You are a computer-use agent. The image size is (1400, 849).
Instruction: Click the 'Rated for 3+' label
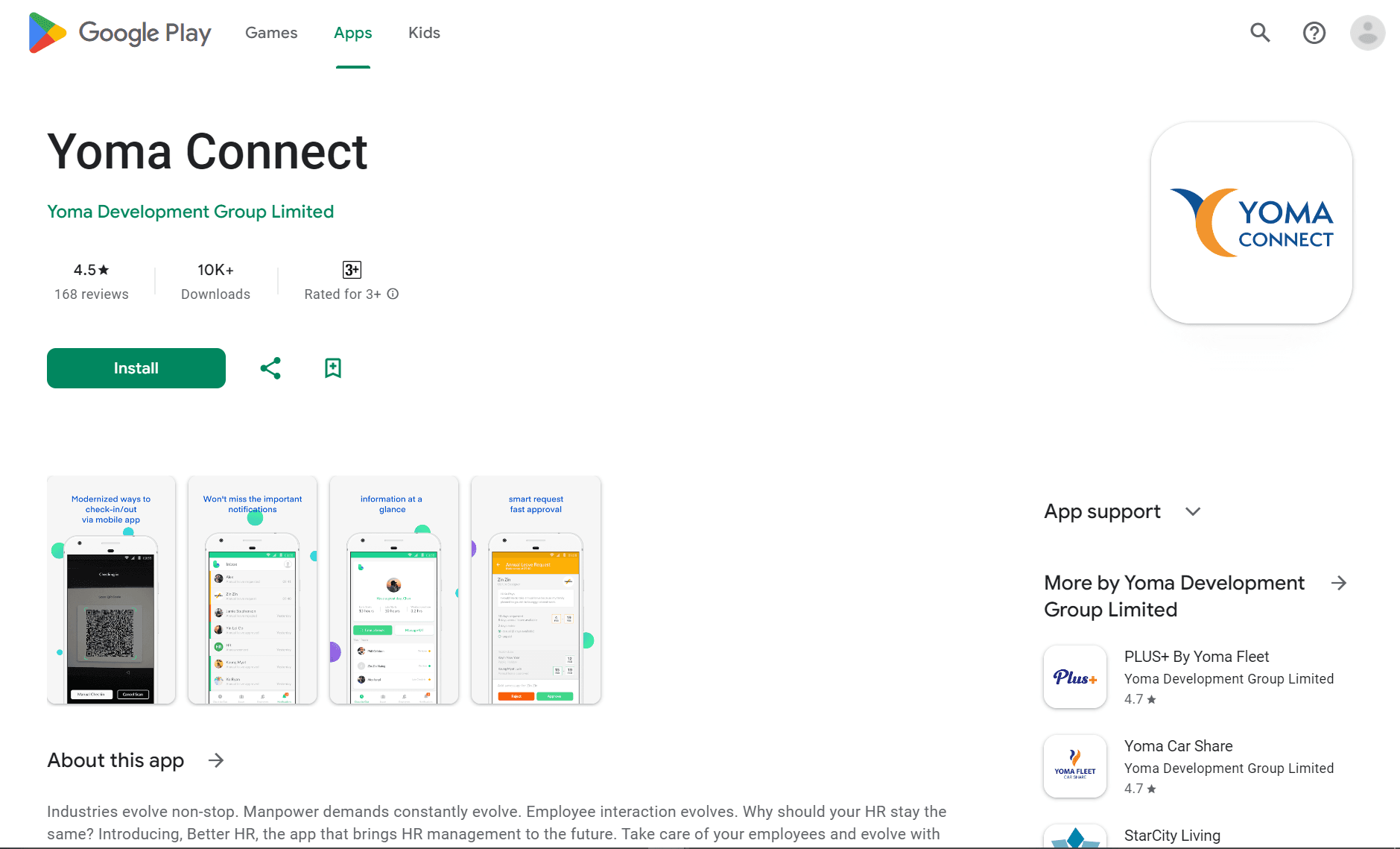[343, 294]
